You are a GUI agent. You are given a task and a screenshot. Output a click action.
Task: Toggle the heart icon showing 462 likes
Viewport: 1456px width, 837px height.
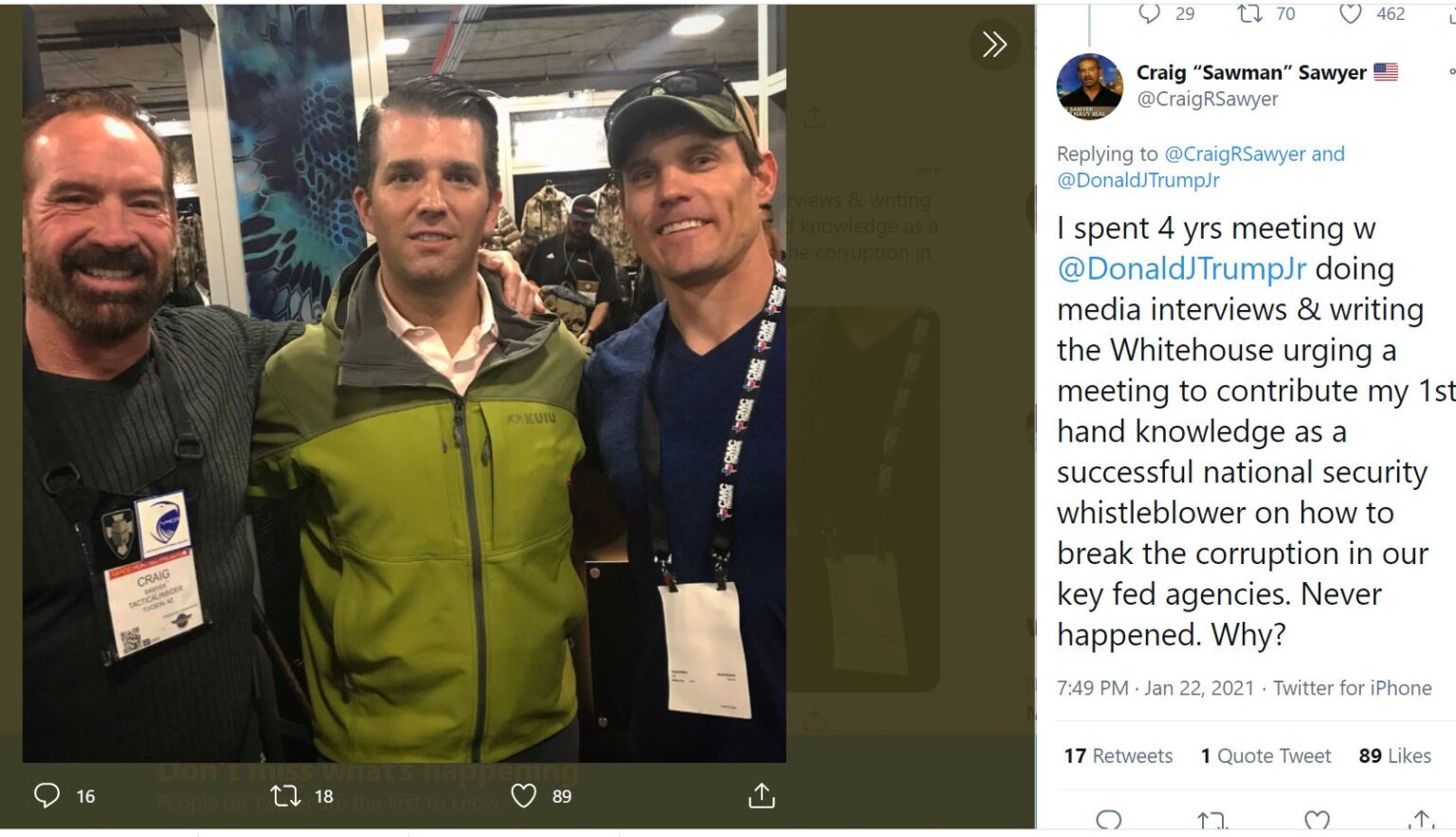[1351, 13]
